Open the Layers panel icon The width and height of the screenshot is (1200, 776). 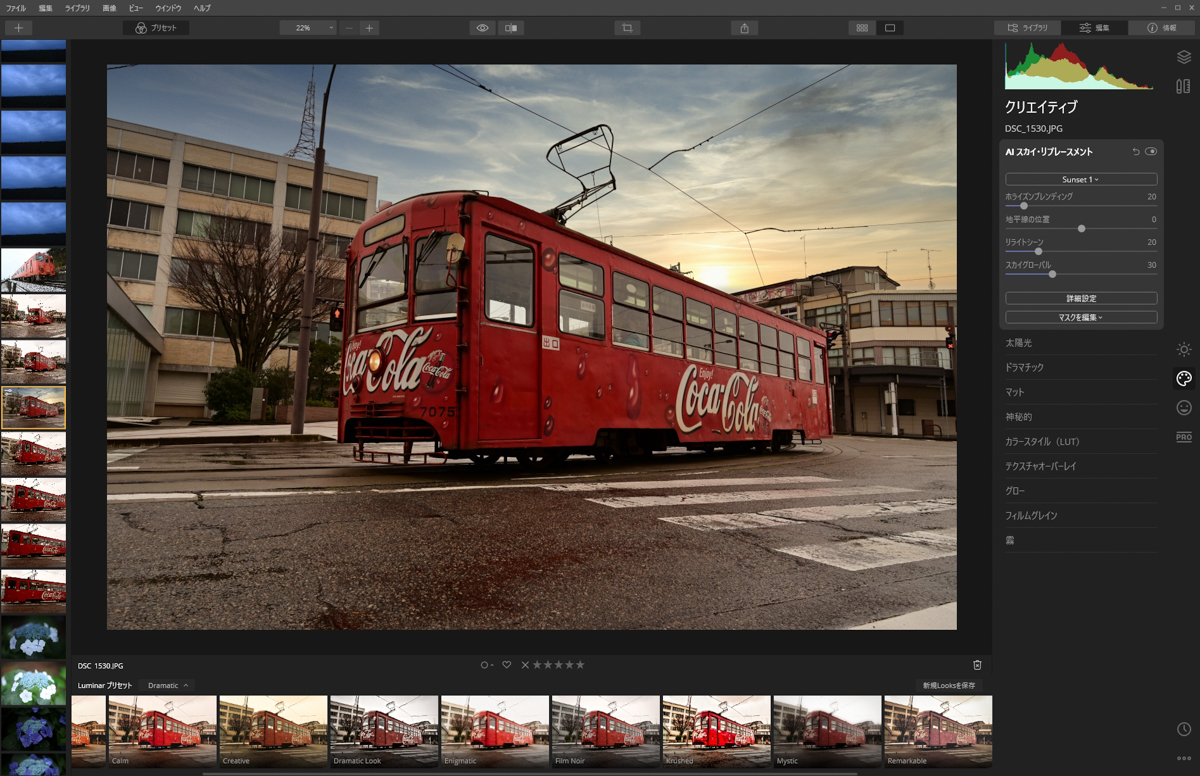pyautogui.click(x=1184, y=57)
